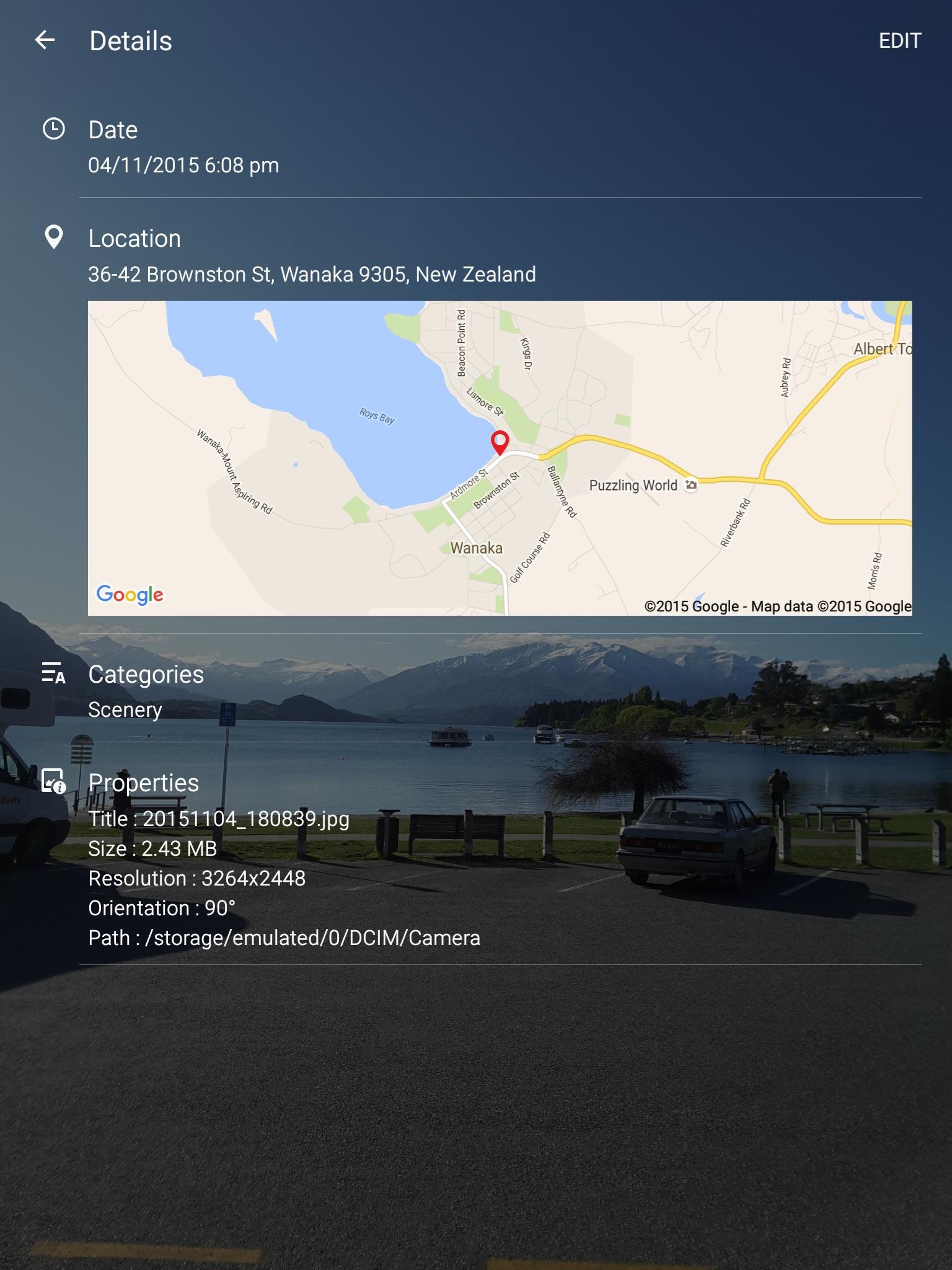952x1270 pixels.
Task: Go back using the arrow icon
Action: [45, 41]
